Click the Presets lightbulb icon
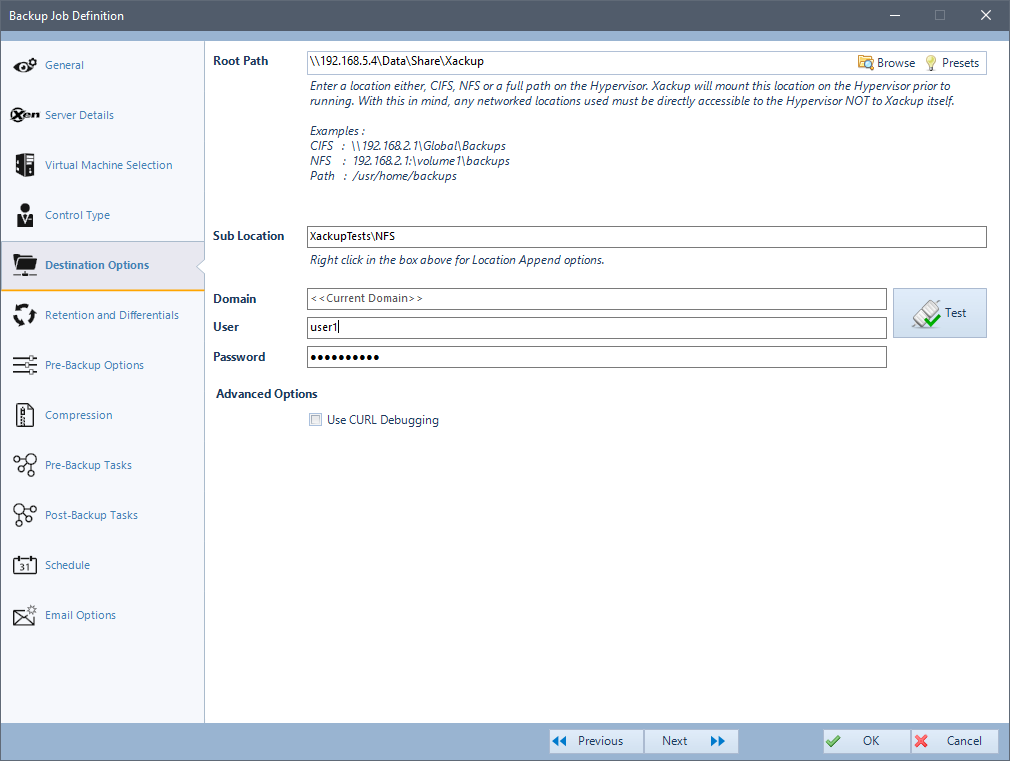 [931, 63]
